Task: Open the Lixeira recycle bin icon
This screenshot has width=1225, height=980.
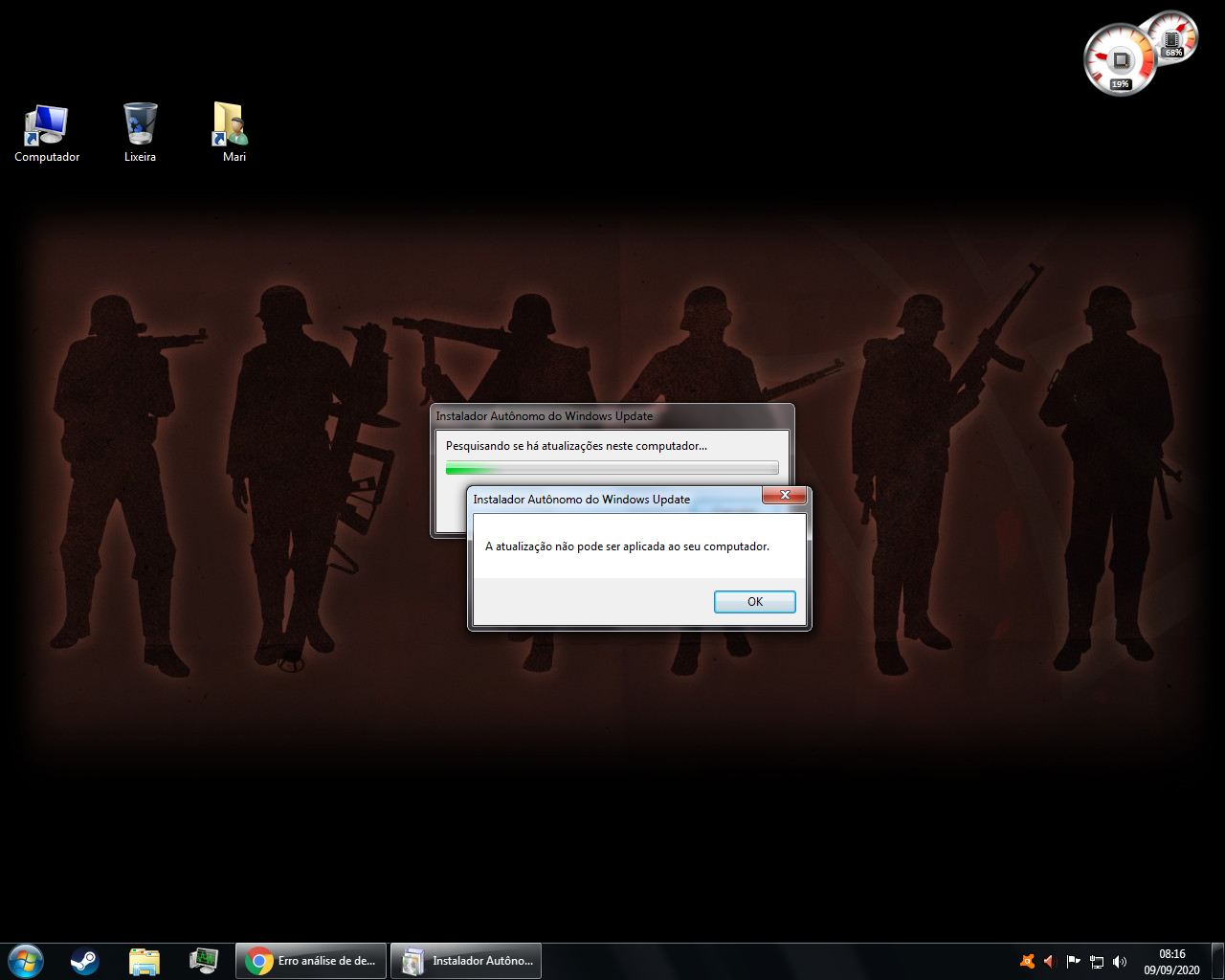Action: (140, 133)
